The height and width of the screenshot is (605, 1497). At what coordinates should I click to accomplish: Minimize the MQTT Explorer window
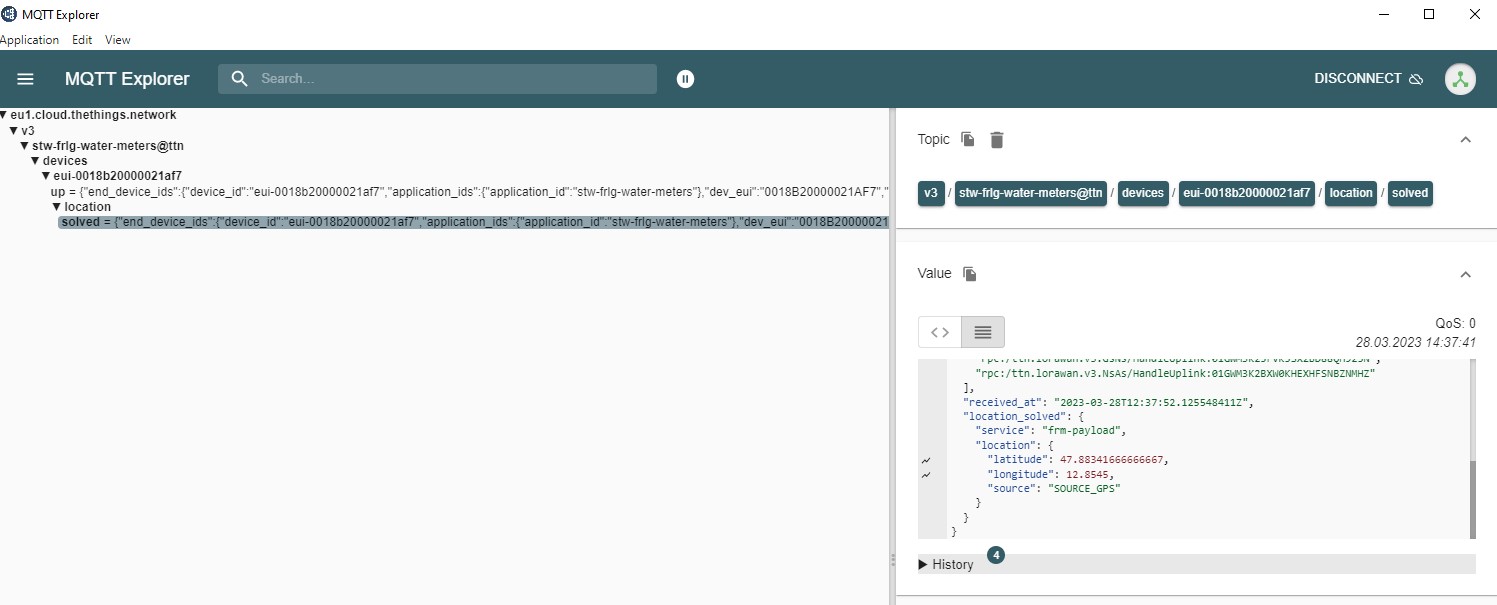pos(1383,14)
